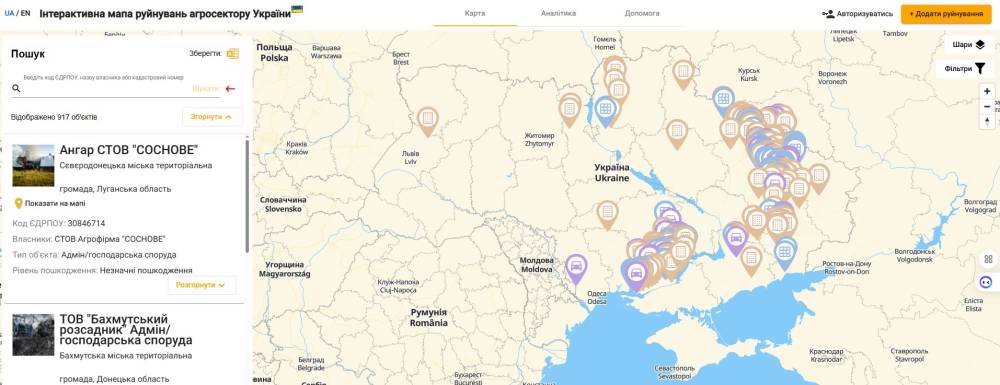Image resolution: width=1000 pixels, height=385 pixels.
Task: Click the purple vehicle marker near Moldova
Action: tap(576, 266)
